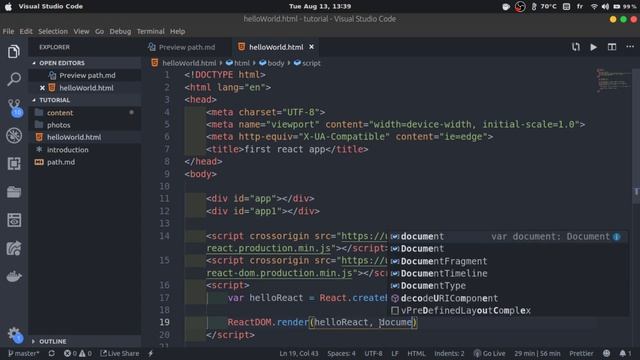Image resolution: width=640 pixels, height=360 pixels.
Task: Open the Selection menu
Action: tap(53, 31)
